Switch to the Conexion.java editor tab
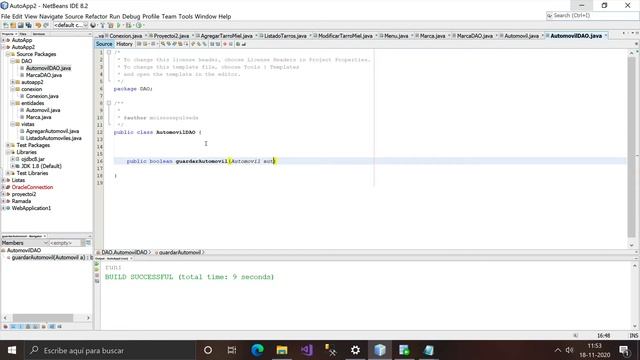Screen dimensions: 640x360 (125, 36)
